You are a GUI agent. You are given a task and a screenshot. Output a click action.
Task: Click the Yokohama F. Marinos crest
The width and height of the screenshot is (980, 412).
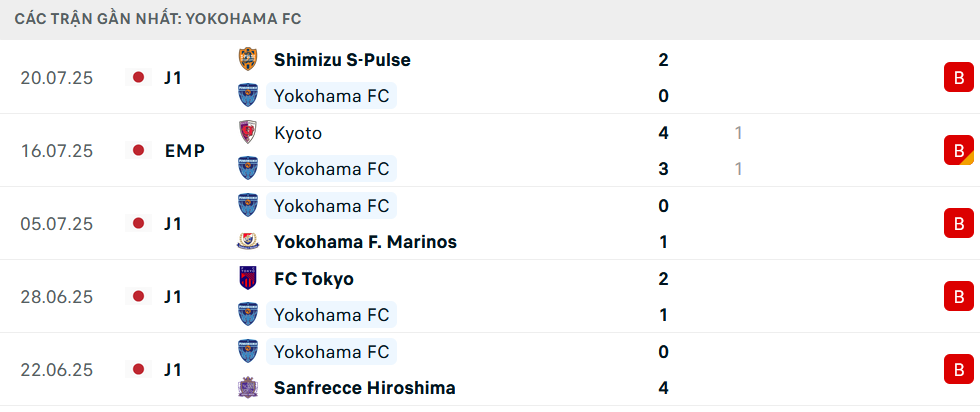tap(248, 242)
